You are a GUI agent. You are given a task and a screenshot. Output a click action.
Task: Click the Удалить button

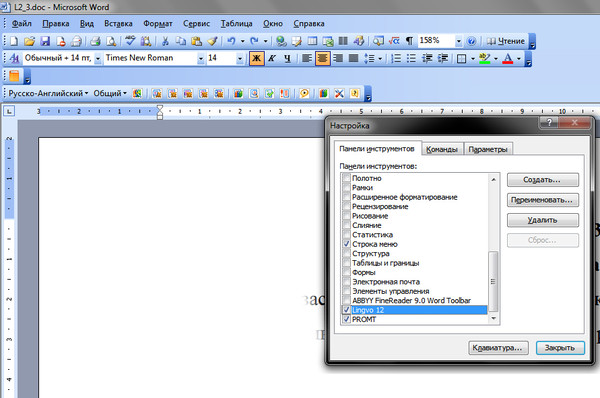543,220
